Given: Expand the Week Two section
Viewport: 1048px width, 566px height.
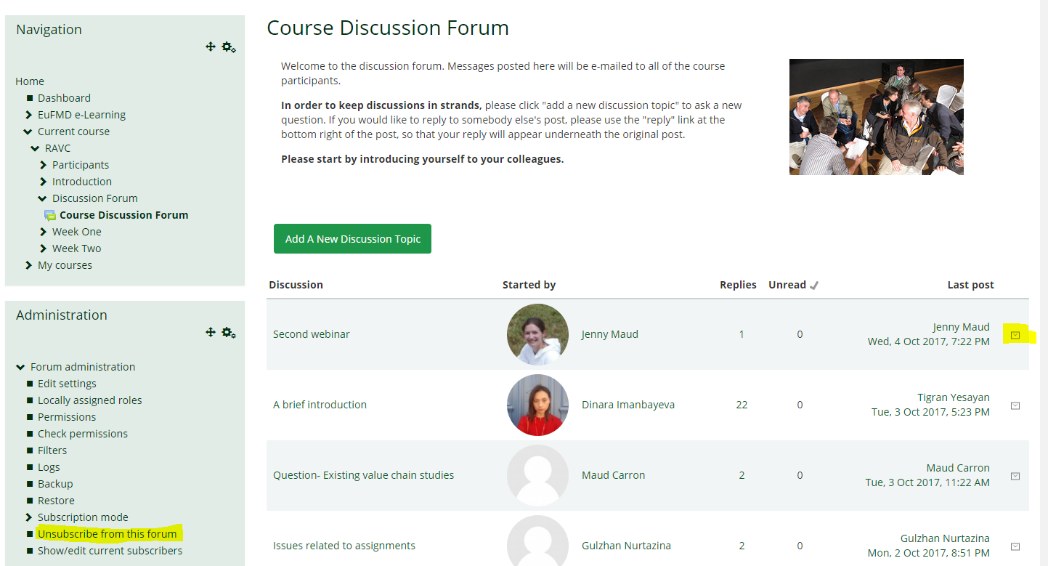Looking at the screenshot, I should 43,249.
